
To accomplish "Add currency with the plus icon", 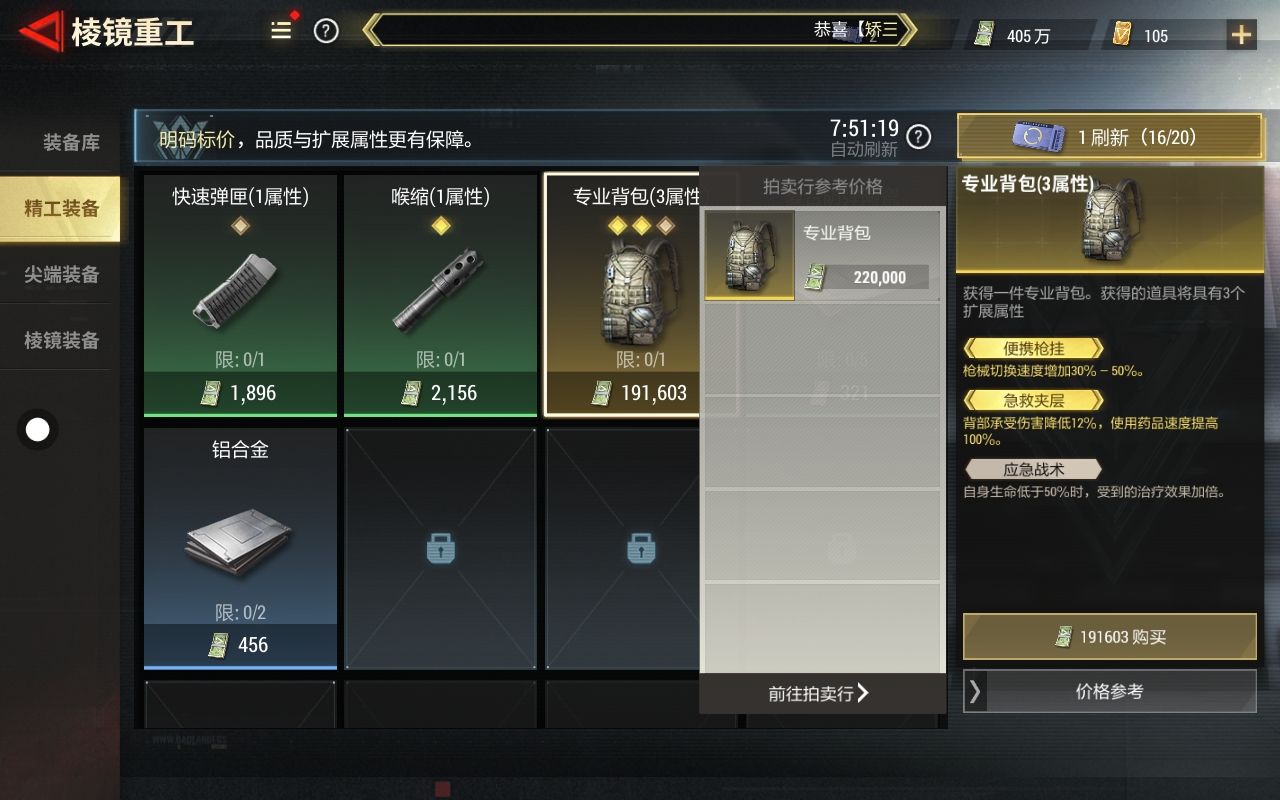I will pyautogui.click(x=1241, y=35).
